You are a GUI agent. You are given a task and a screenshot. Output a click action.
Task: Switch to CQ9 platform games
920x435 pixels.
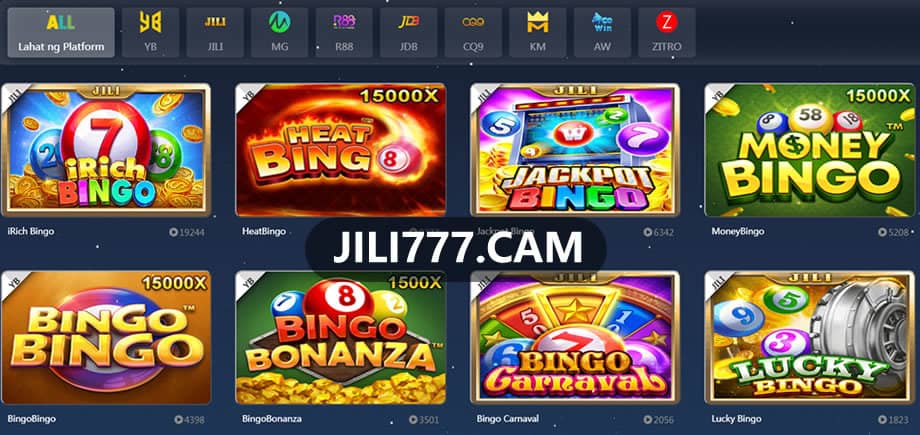pos(473,32)
